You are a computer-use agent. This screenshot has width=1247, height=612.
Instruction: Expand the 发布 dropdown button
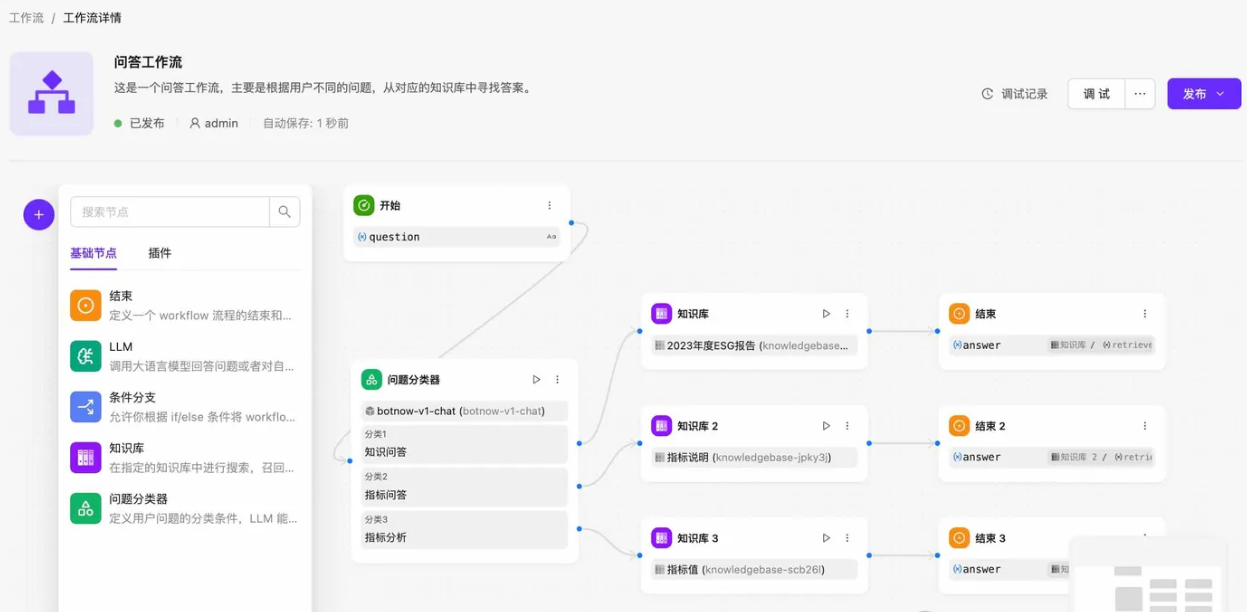click(1204, 93)
